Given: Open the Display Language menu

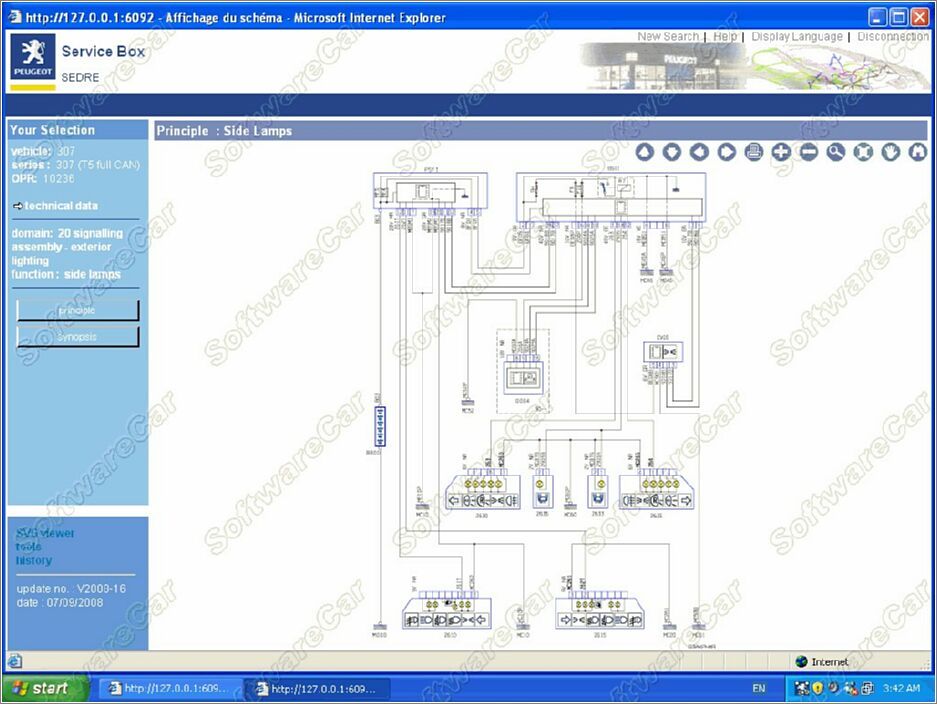Looking at the screenshot, I should tap(797, 37).
